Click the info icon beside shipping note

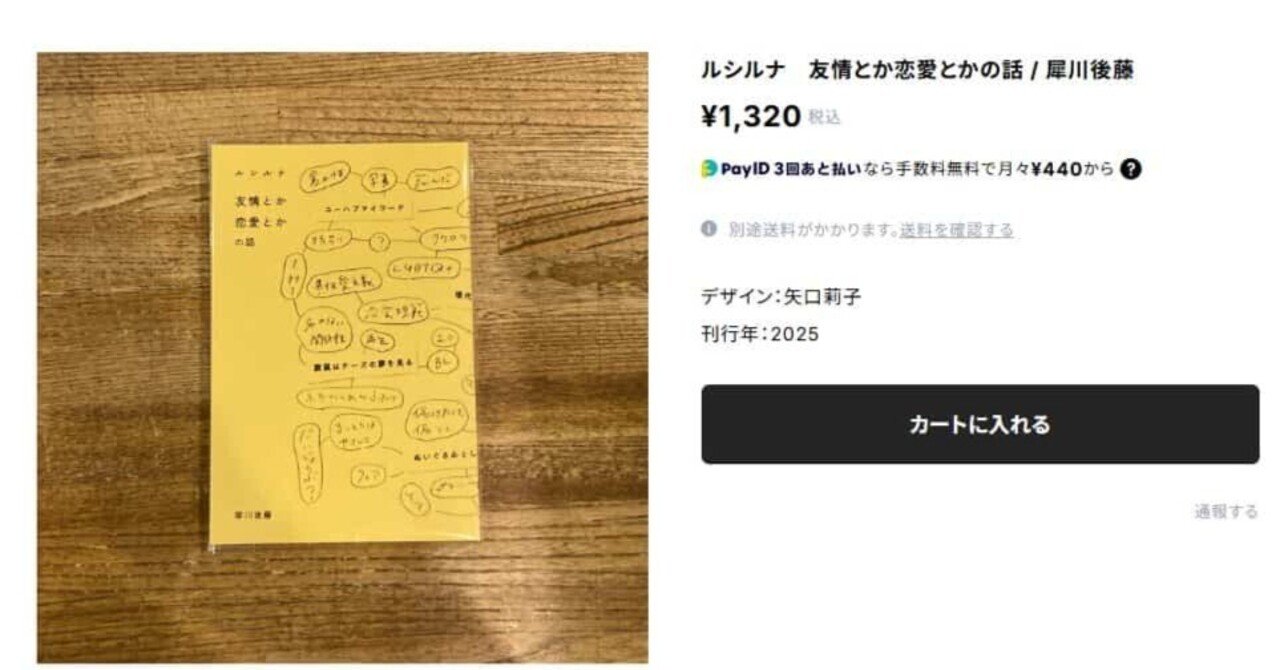pyautogui.click(x=709, y=229)
